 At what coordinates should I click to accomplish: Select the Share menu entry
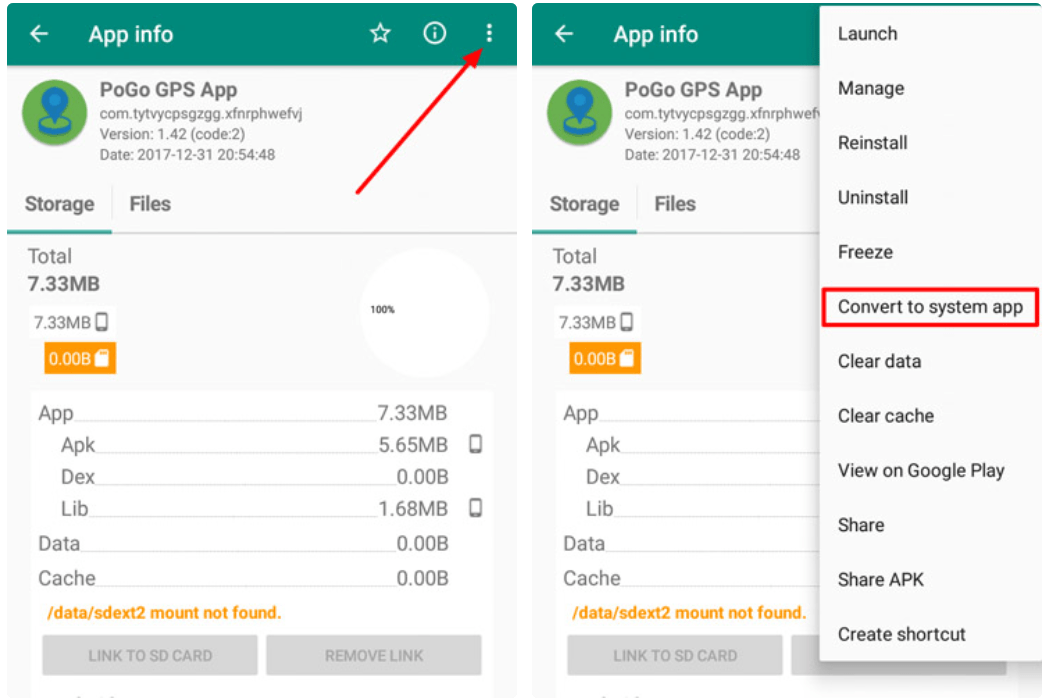pyautogui.click(x=929, y=525)
